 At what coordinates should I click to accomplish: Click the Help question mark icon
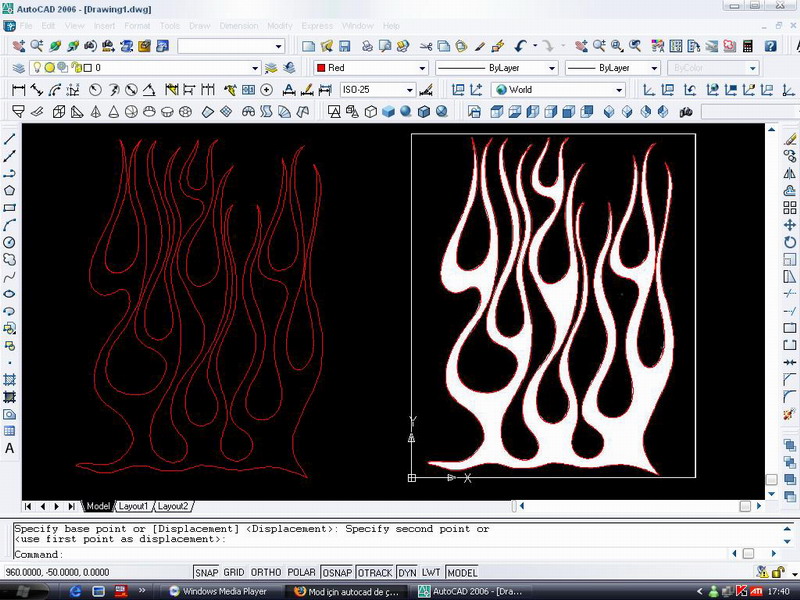(770, 46)
